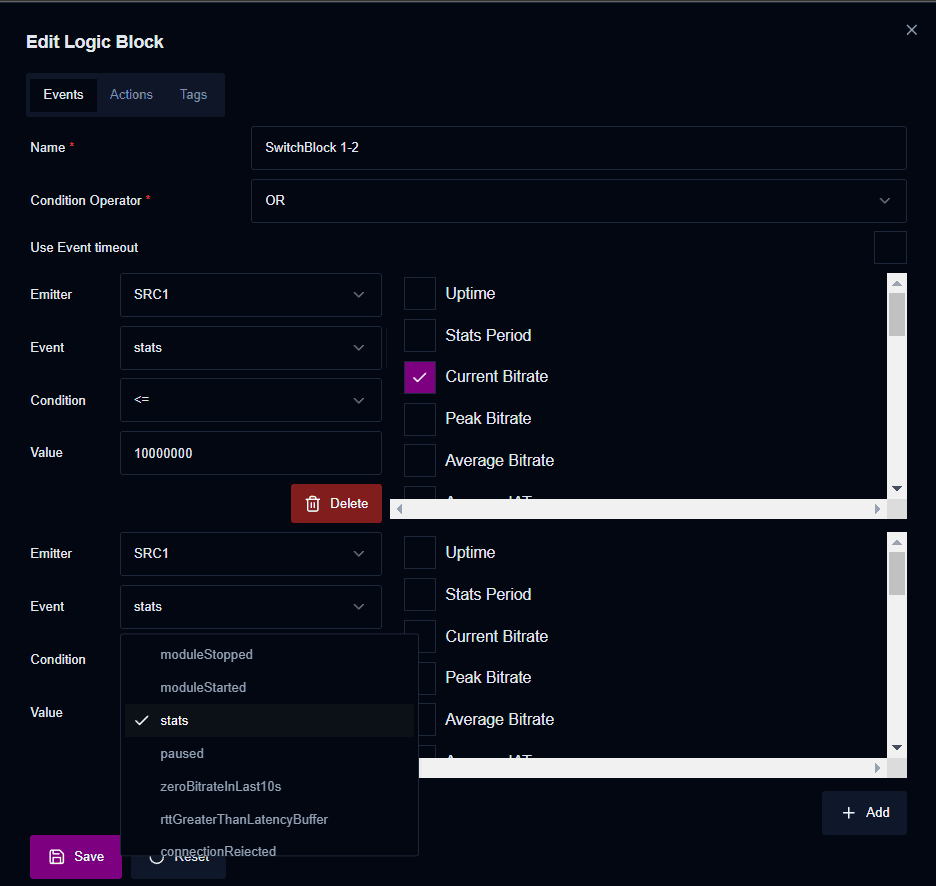Check Uptime in the second stats list

[420, 553]
